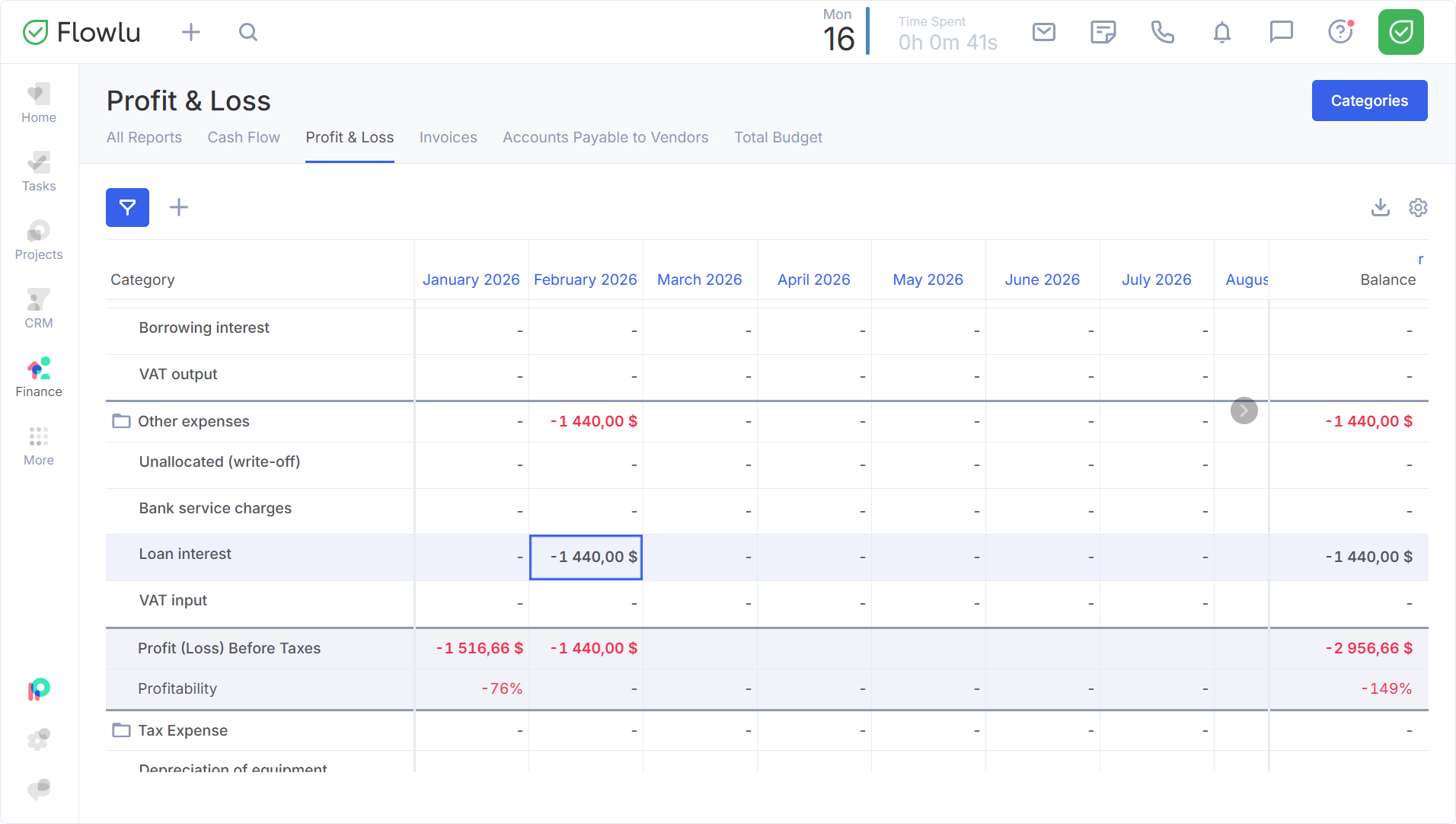Open the Total Budget tab

pyautogui.click(x=777, y=137)
